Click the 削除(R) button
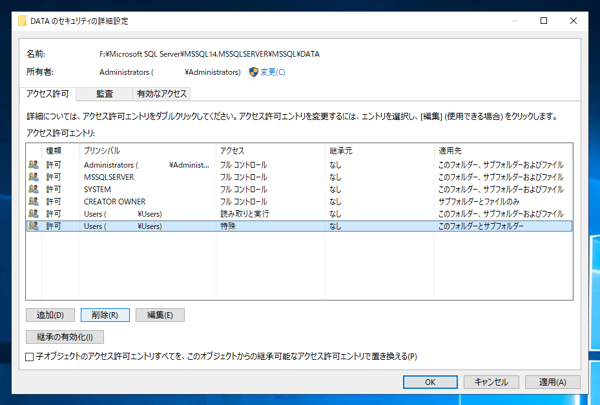600x405 pixels. [x=105, y=315]
